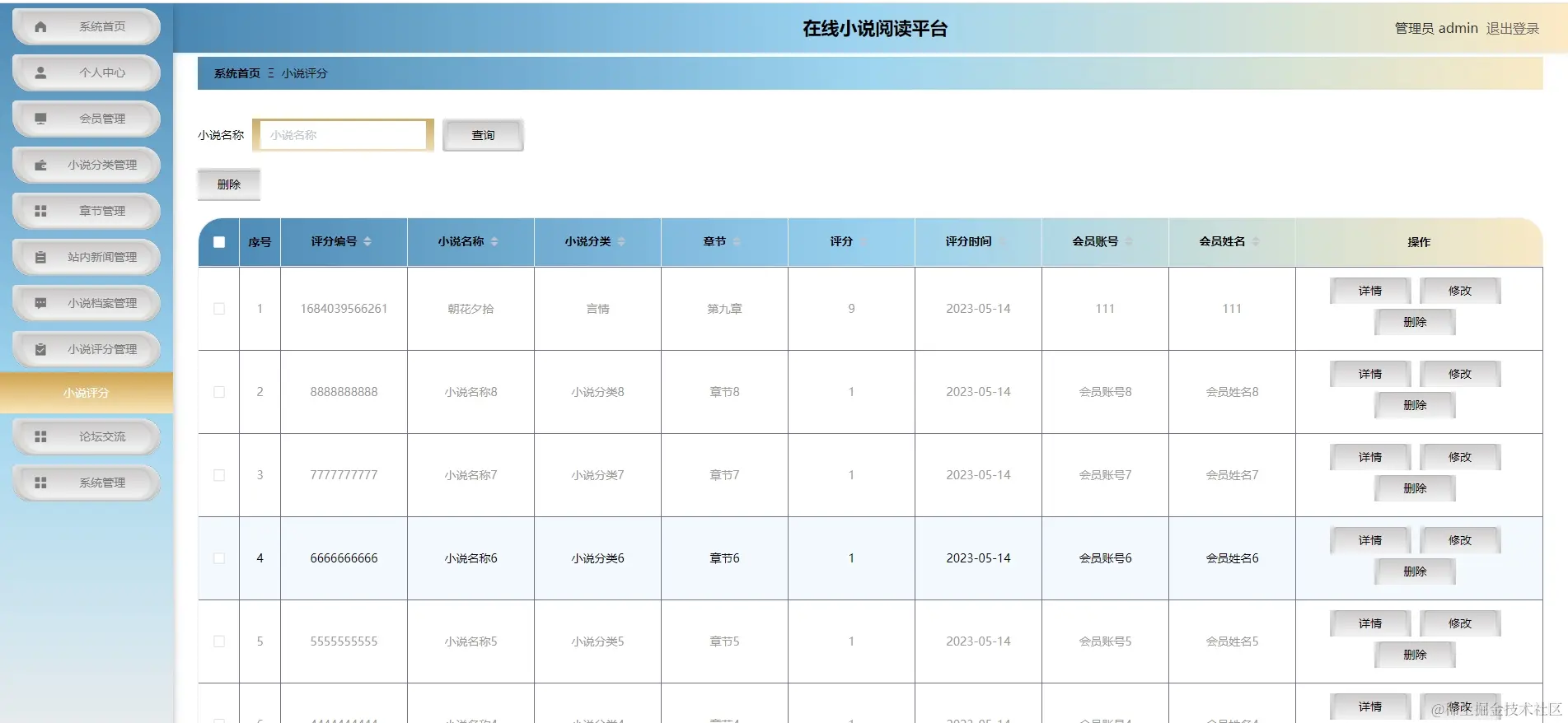Click the person icon beside 个人中心

pyautogui.click(x=40, y=72)
